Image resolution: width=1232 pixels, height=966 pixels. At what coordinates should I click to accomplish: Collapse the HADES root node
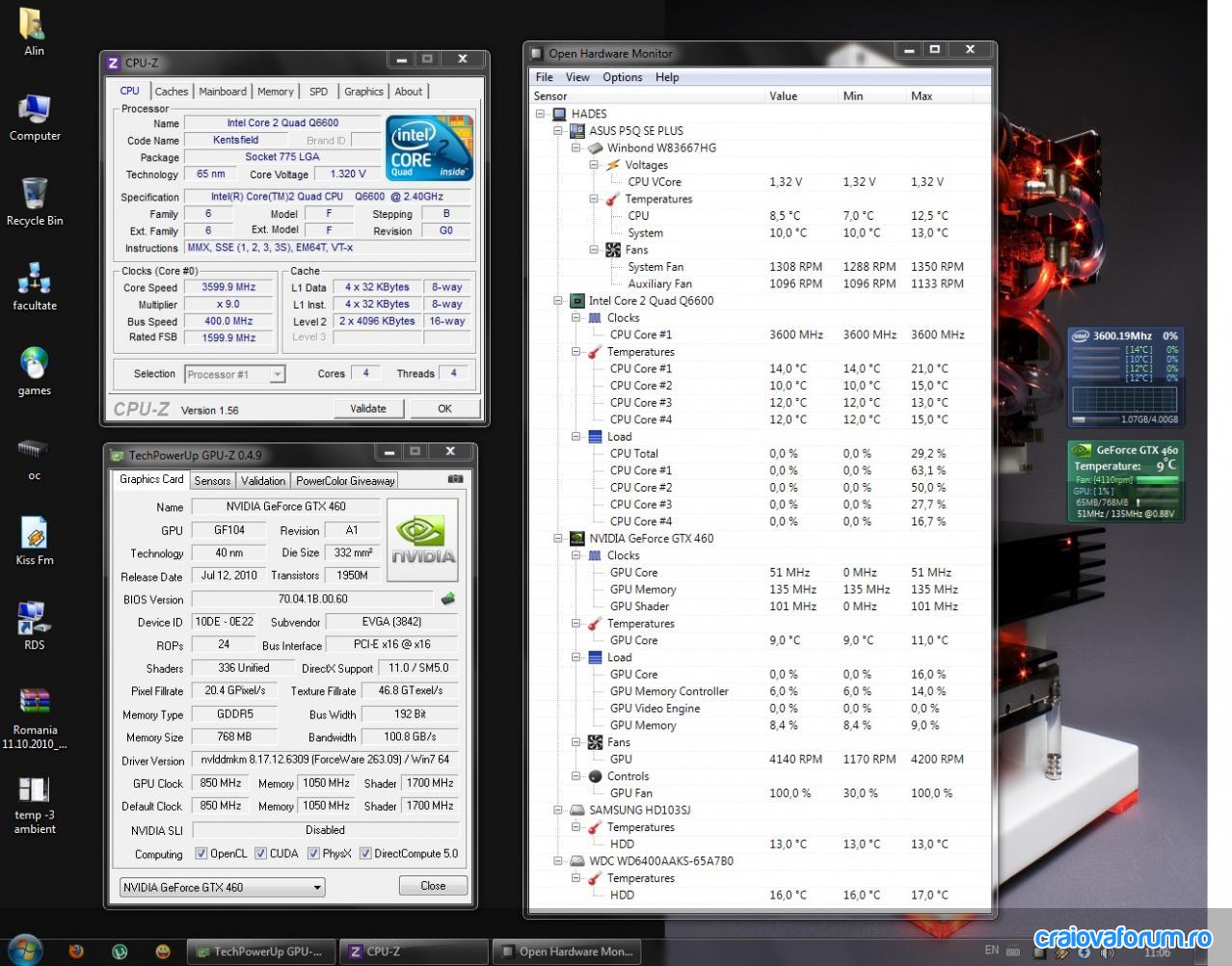click(x=541, y=114)
